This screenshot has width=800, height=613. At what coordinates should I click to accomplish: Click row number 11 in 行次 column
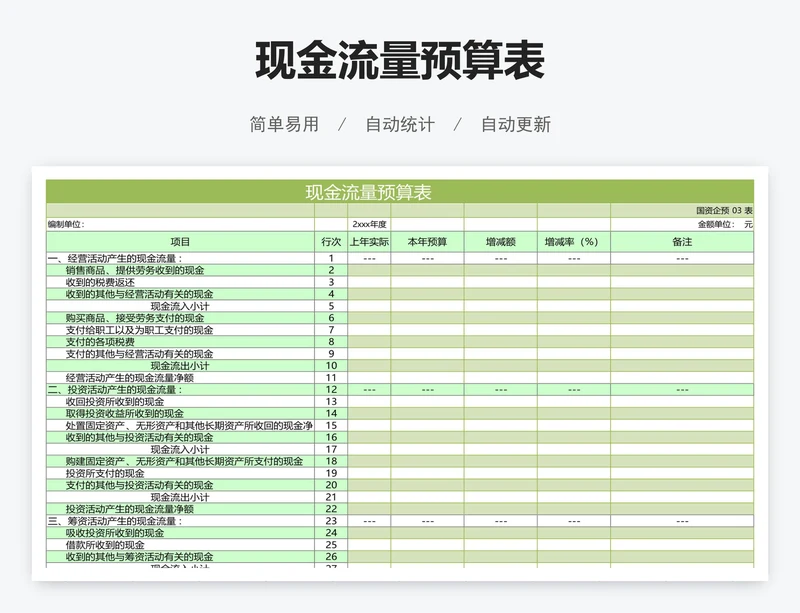pyautogui.click(x=331, y=378)
